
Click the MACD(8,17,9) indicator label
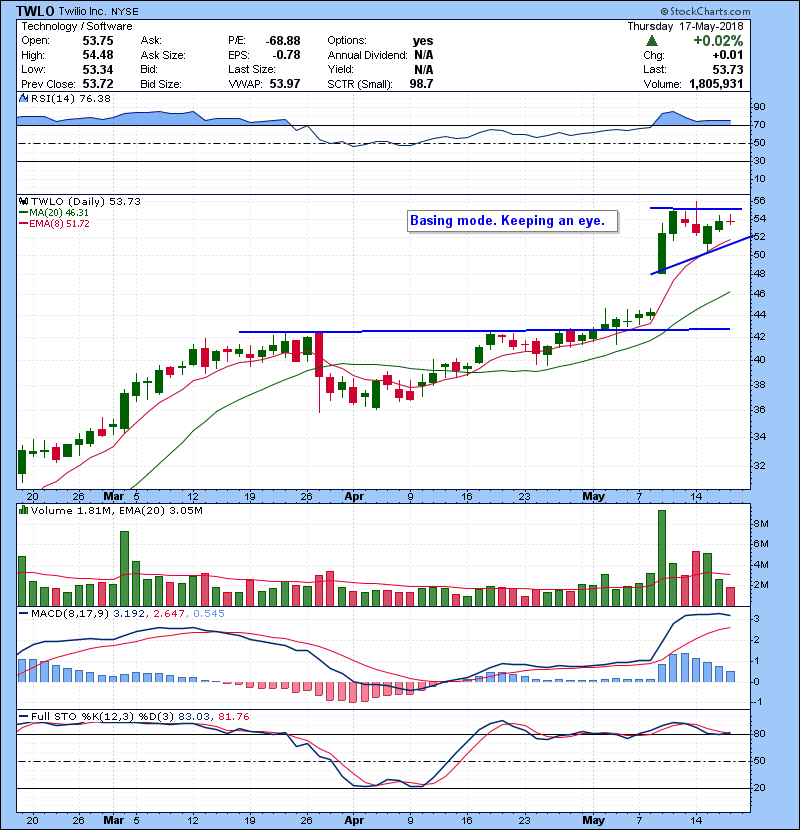(70, 614)
